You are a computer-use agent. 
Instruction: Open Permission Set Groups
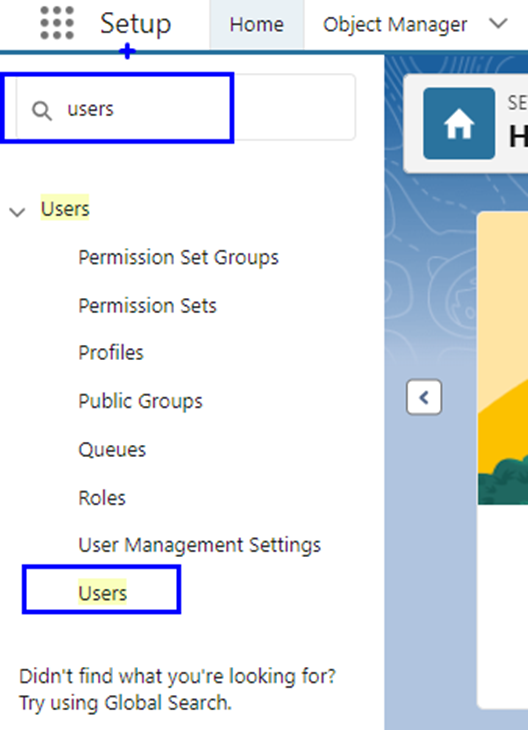(x=178, y=258)
